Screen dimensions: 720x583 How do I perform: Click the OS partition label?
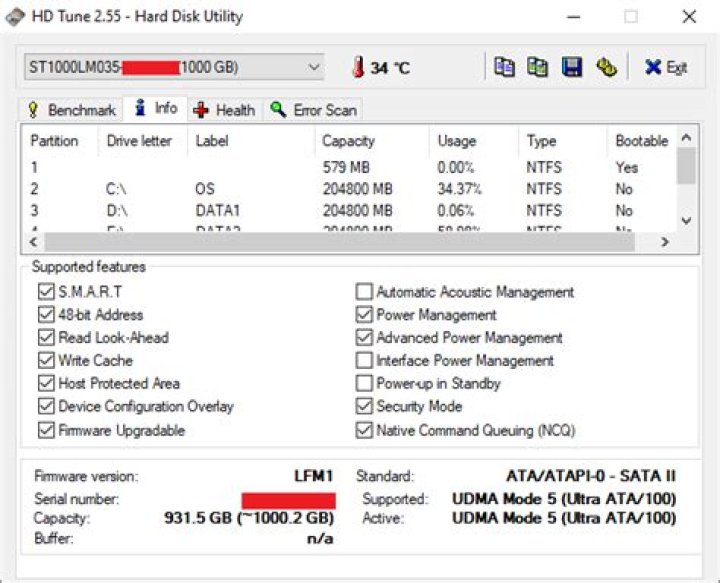(205, 189)
